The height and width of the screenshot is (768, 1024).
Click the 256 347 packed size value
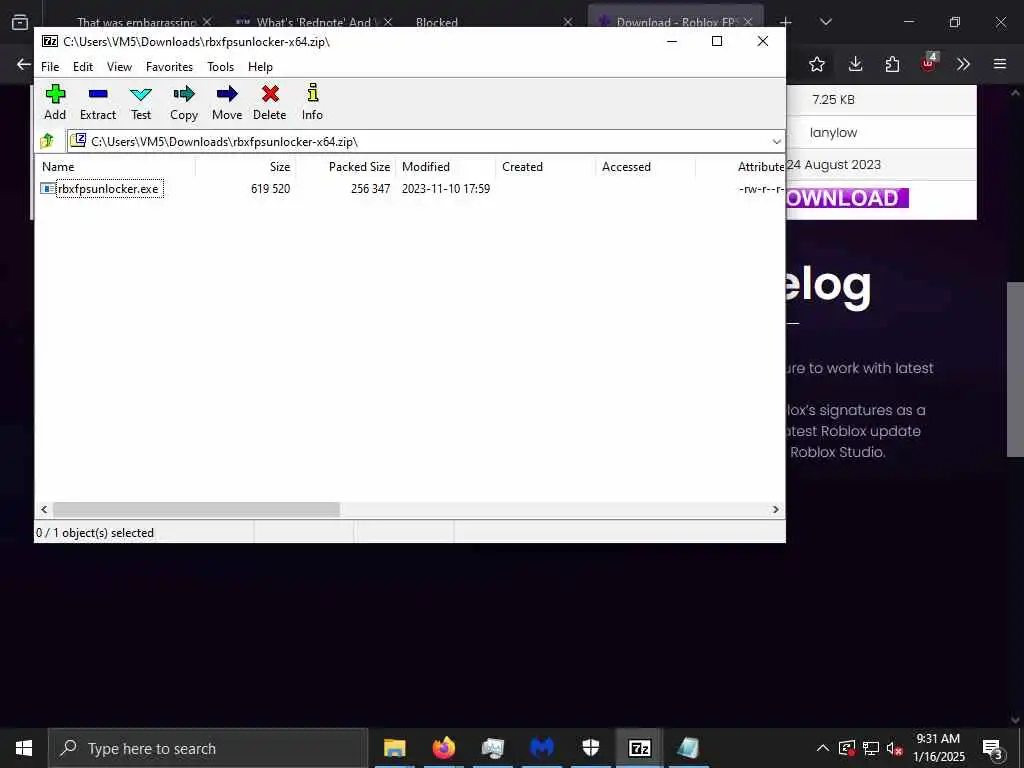click(x=370, y=189)
